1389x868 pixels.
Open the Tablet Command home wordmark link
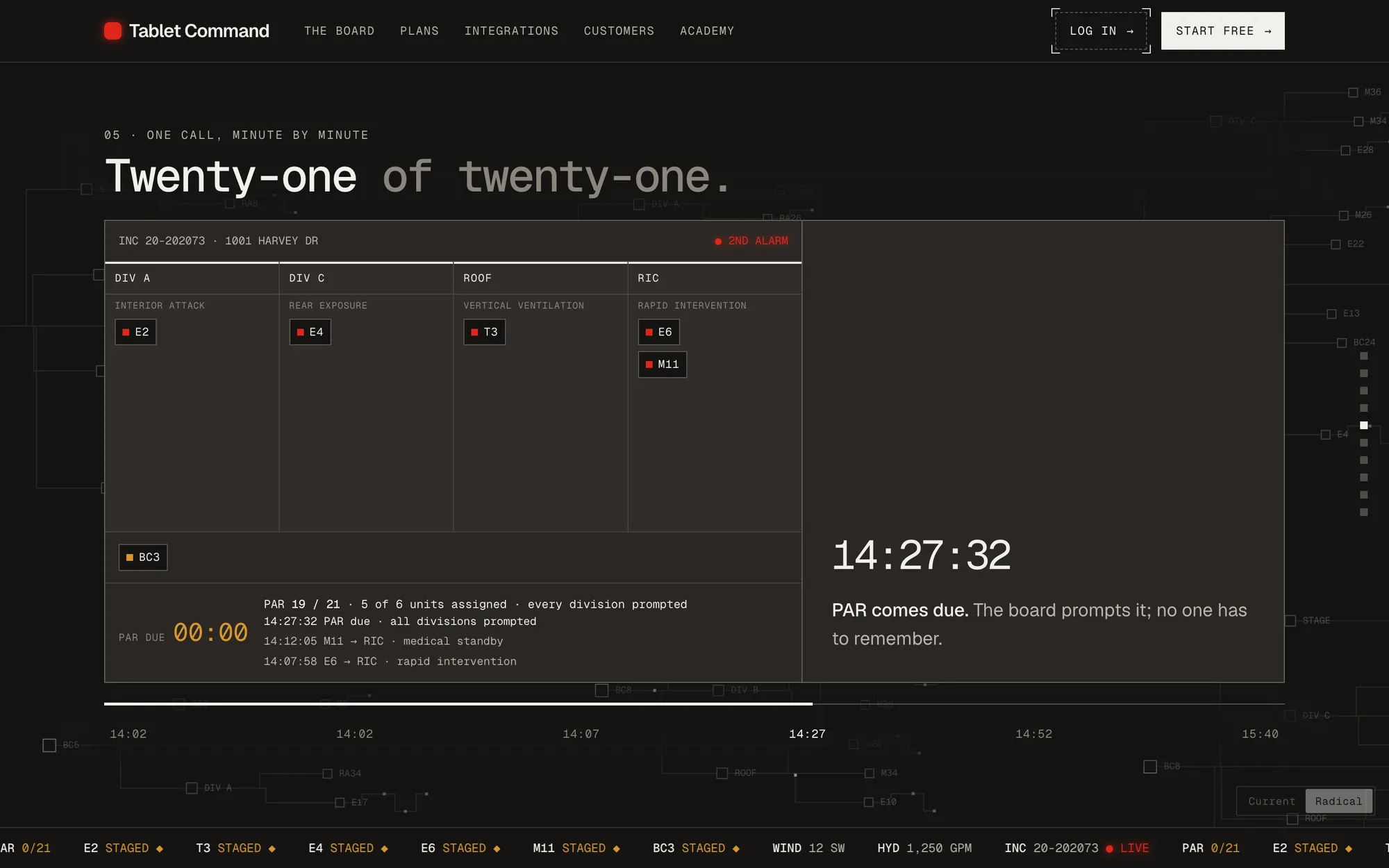tap(199, 31)
